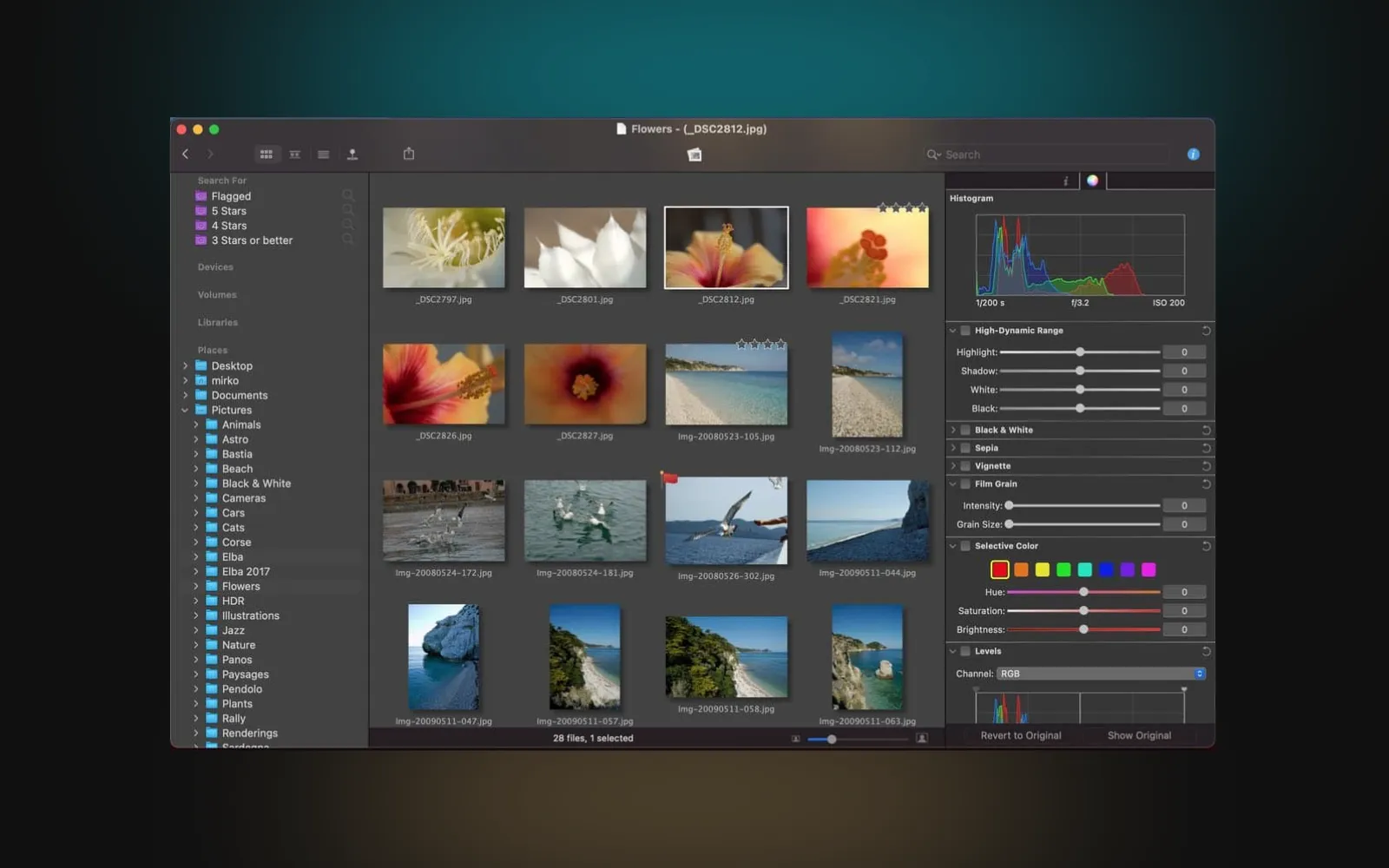Click red flag on Img-20080526-302.jpg
Screen dimensions: 1389x868
668,478
